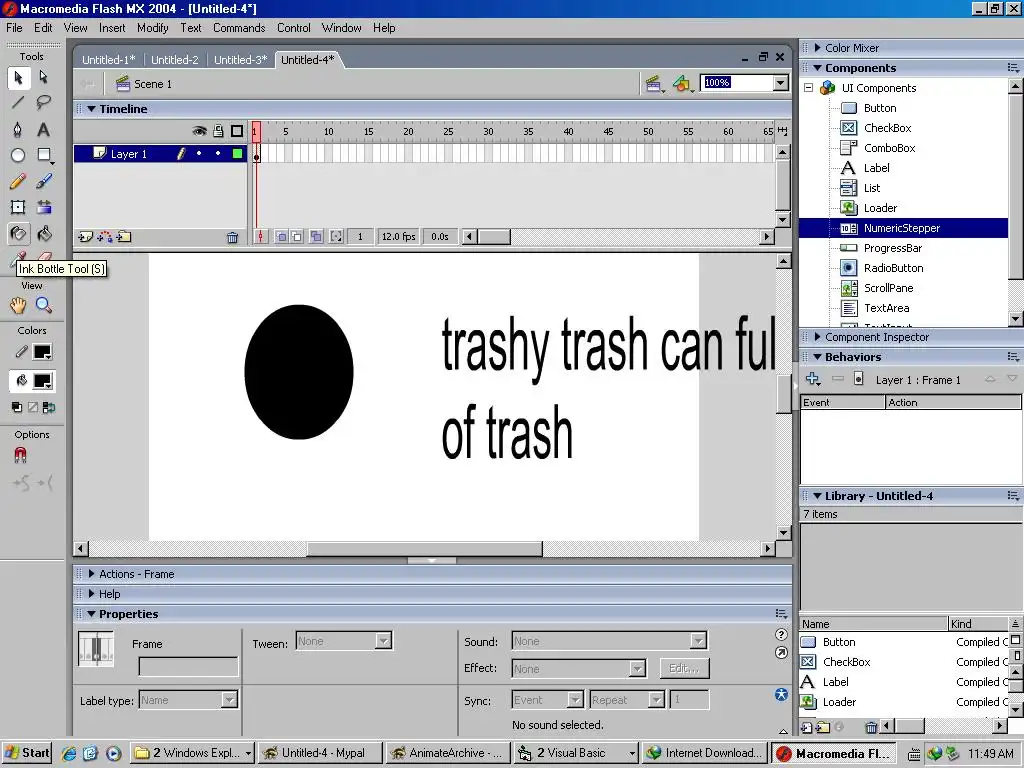Toggle Onion Skin Outlines
Image resolution: width=1024 pixels, height=768 pixels.
pyautogui.click(x=297, y=236)
